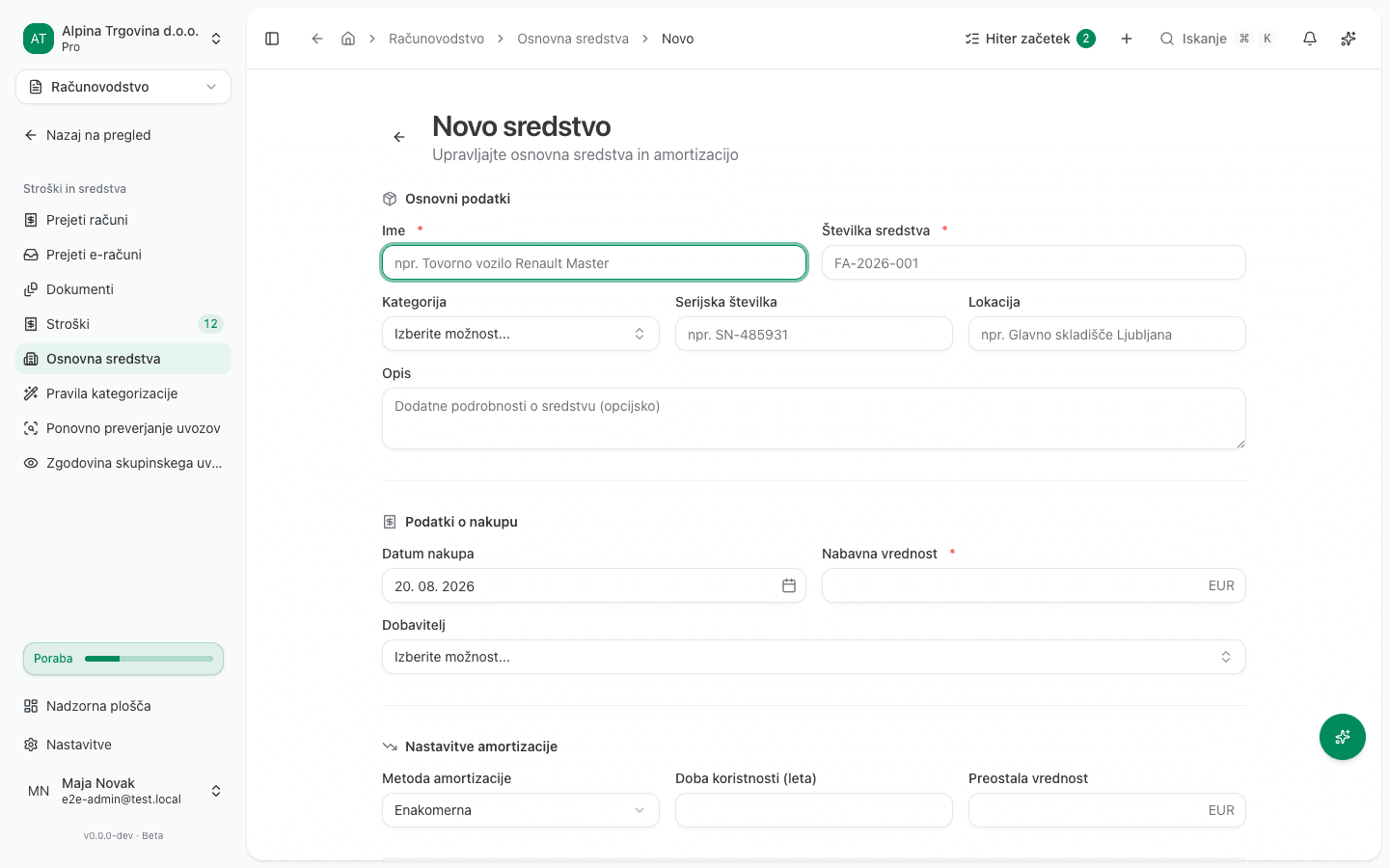This screenshot has width=1389, height=868.
Task: Go to home via house icon
Action: click(348, 39)
